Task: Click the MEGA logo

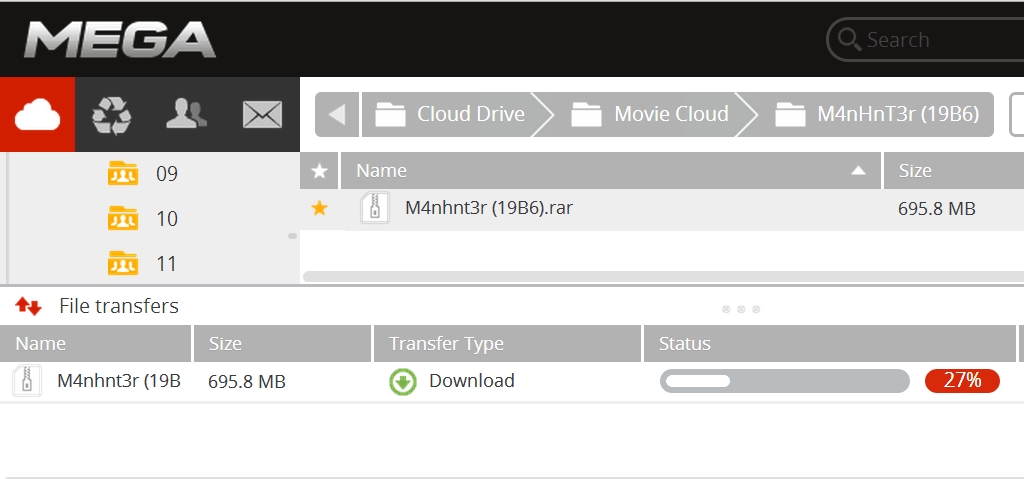Action: click(x=120, y=39)
